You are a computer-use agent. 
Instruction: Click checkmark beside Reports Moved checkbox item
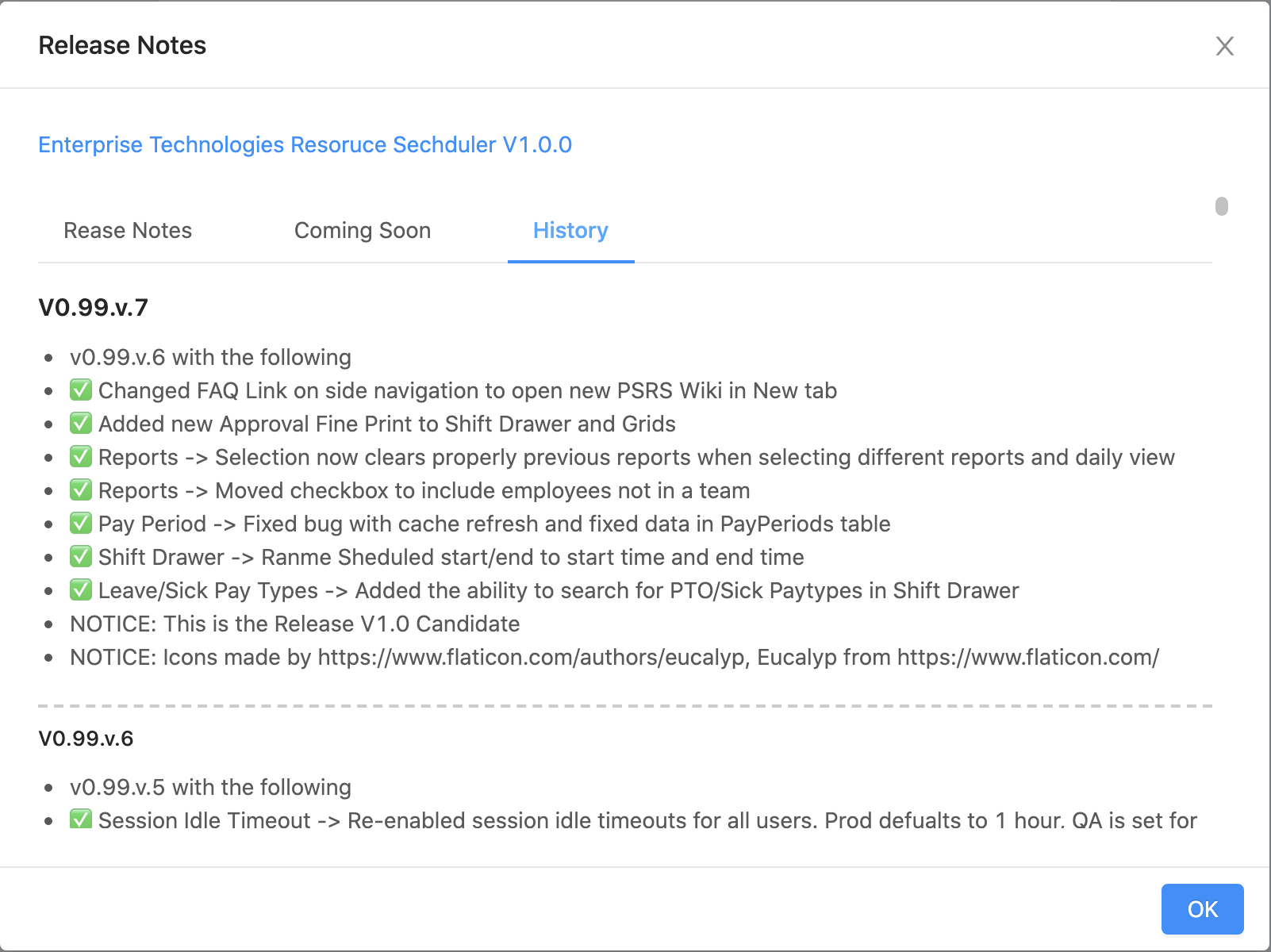click(81, 490)
